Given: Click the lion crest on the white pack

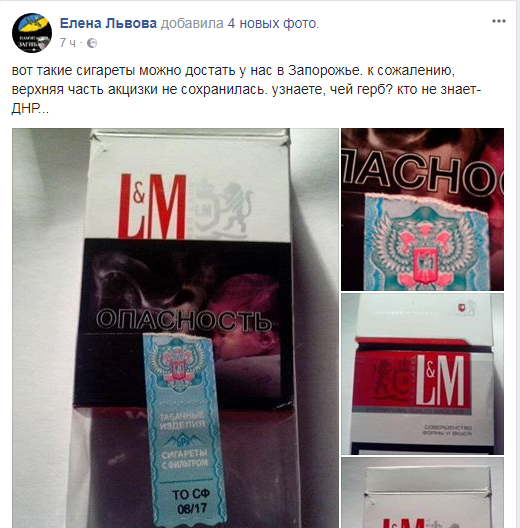Looking at the screenshot, I should [223, 209].
